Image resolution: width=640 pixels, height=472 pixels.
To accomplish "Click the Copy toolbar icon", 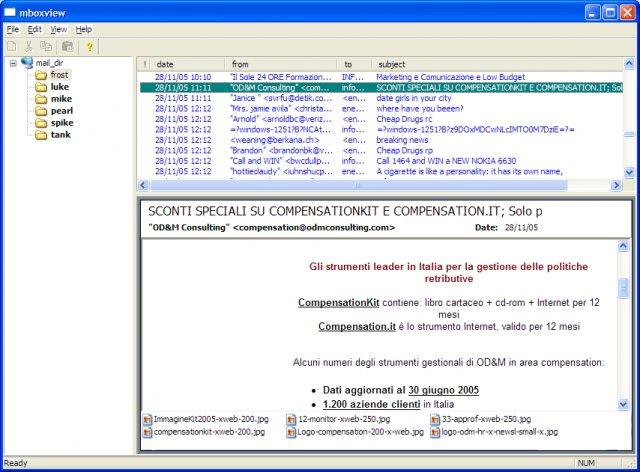I will pos(48,46).
